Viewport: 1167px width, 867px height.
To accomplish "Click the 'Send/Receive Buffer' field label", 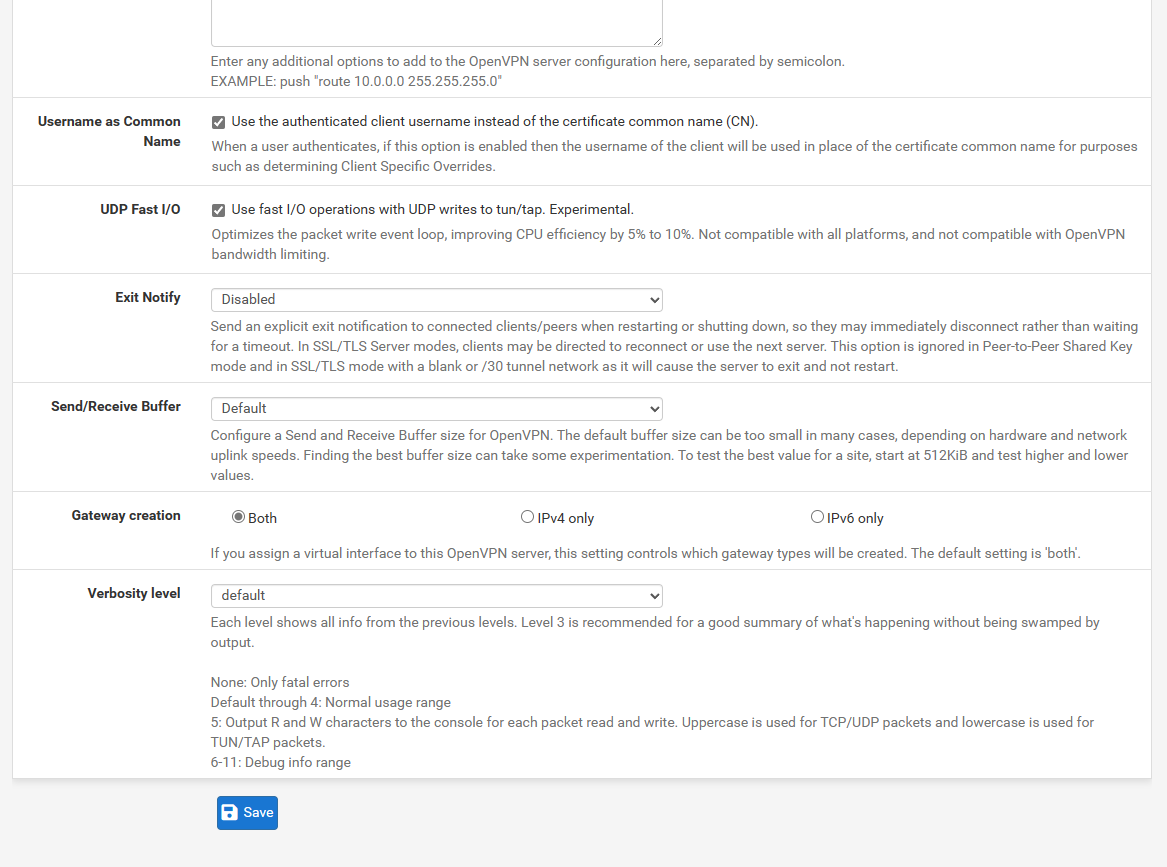I will (x=116, y=406).
